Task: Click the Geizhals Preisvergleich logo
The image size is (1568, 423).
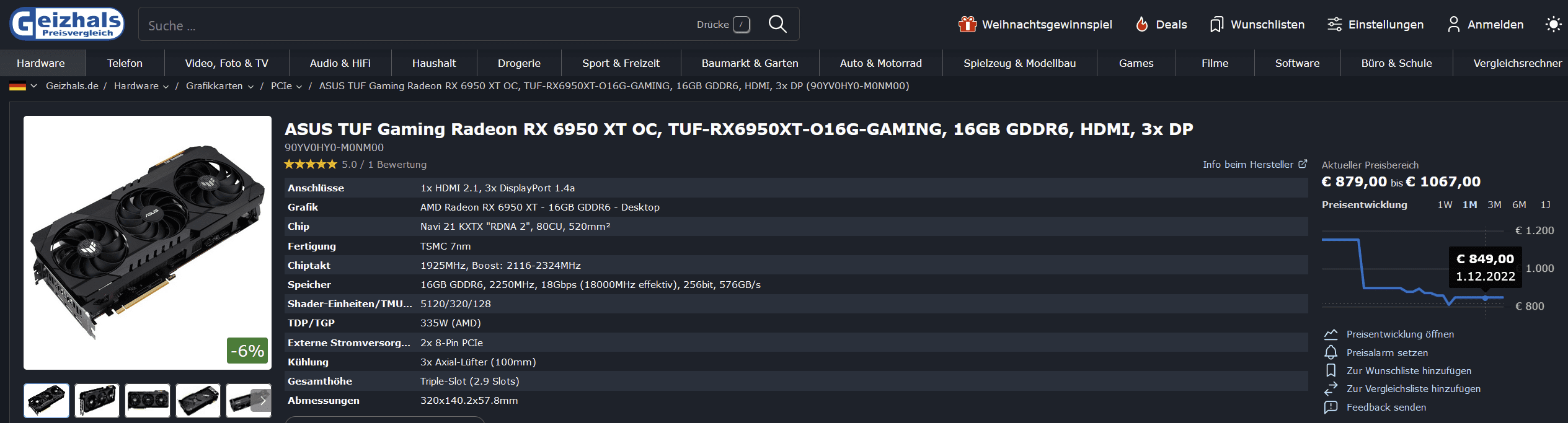Action: click(x=67, y=24)
